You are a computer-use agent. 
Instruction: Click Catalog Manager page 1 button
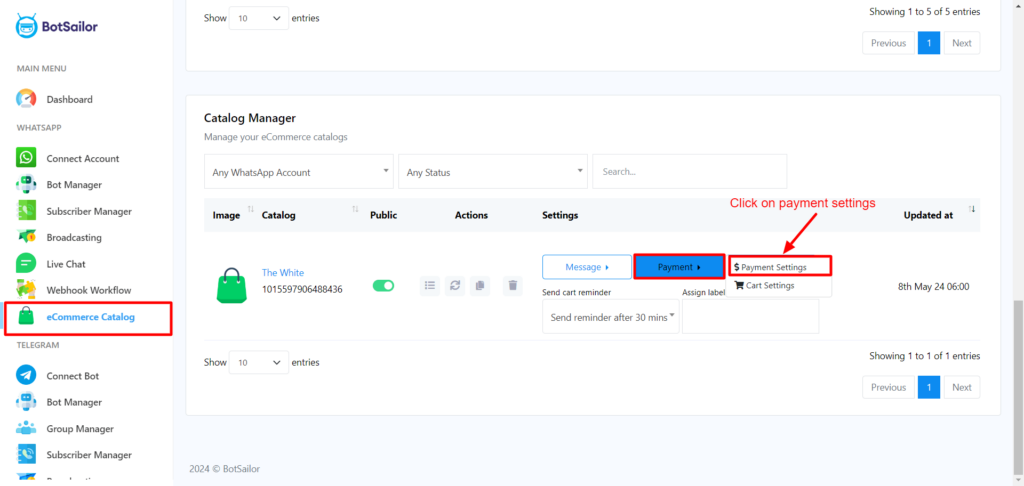(x=929, y=387)
